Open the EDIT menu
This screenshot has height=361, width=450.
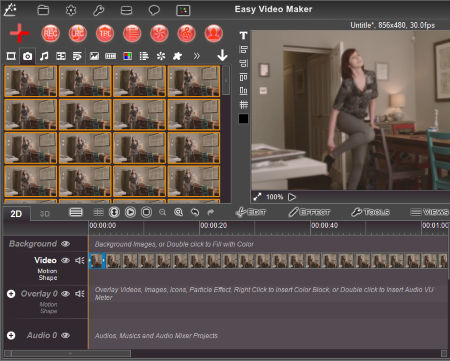click(x=251, y=212)
